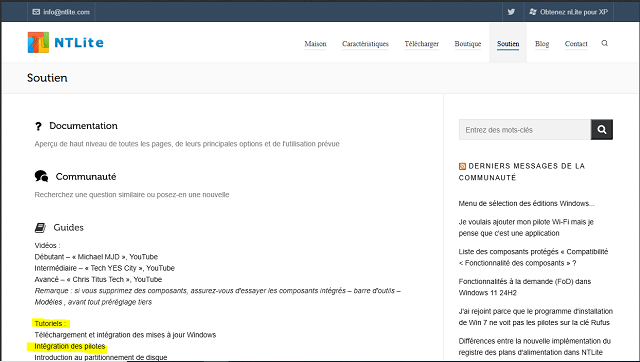Open the Avancé Chris Titus Tech link
The height and width of the screenshot is (362, 640).
point(98,280)
